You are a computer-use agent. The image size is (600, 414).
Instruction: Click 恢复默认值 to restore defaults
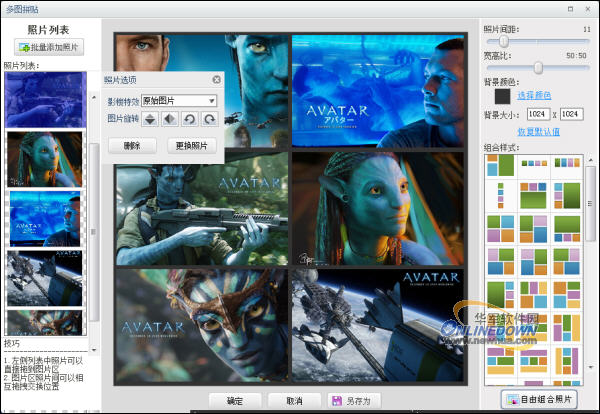coord(538,132)
